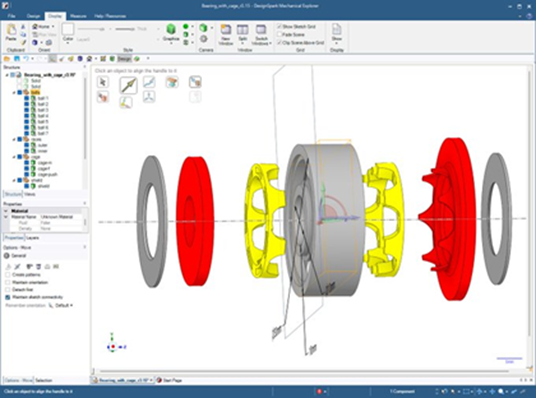536x398 pixels.
Task: Open the Remember orientation Default dropdown
Action: (64, 305)
